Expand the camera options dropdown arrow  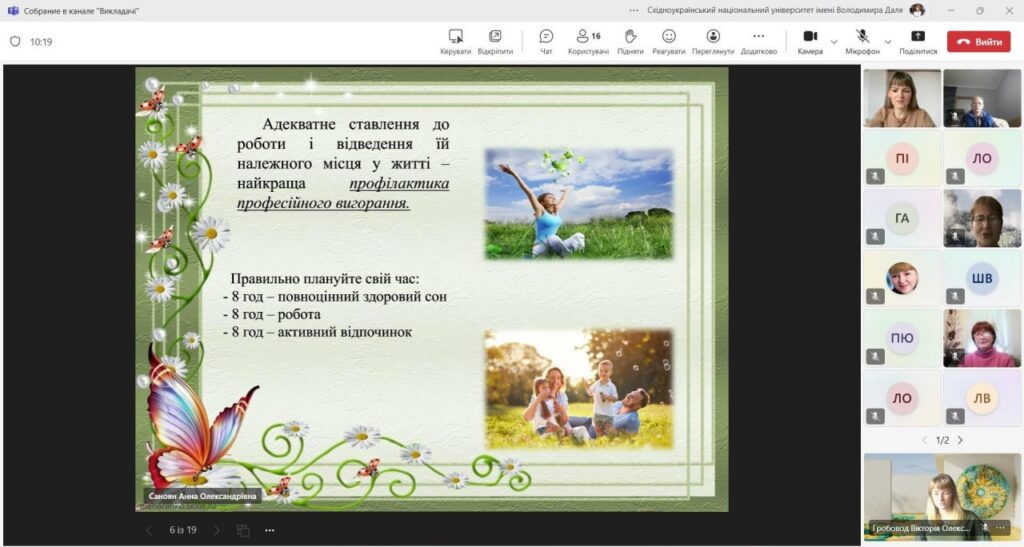coord(834,42)
